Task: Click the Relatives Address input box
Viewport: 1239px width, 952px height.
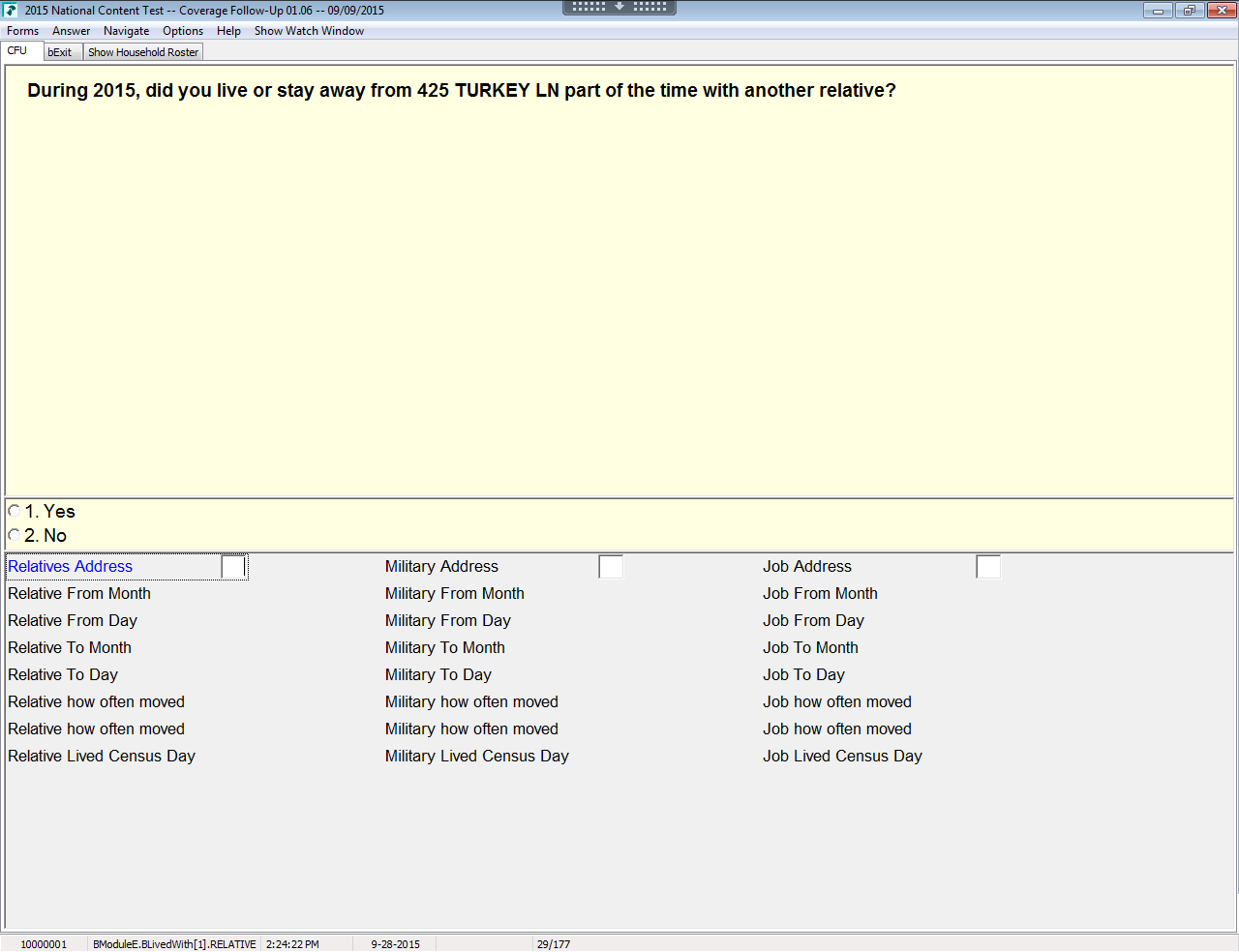Action: [233, 567]
